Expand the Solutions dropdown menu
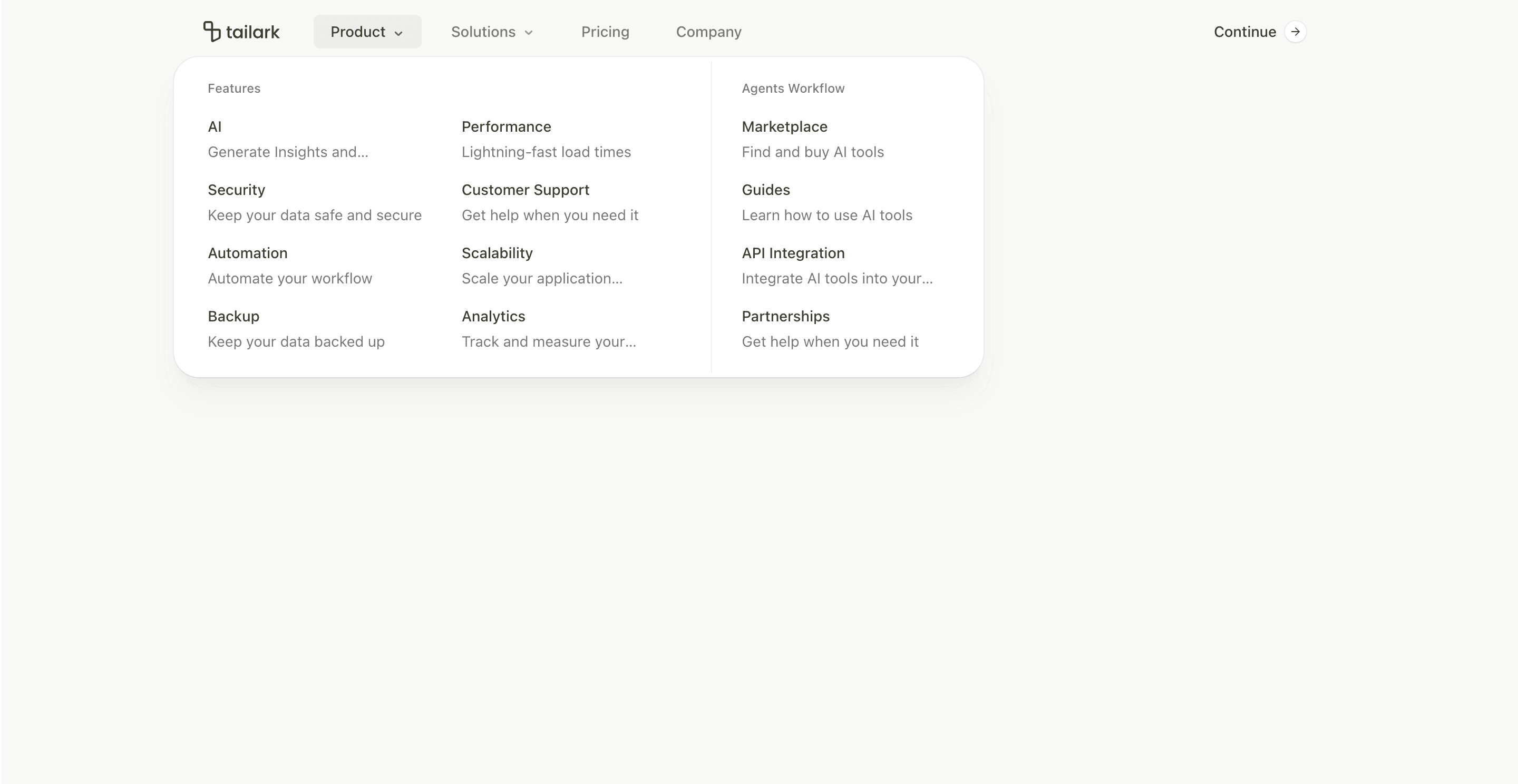Image resolution: width=1518 pixels, height=784 pixels. coord(491,32)
